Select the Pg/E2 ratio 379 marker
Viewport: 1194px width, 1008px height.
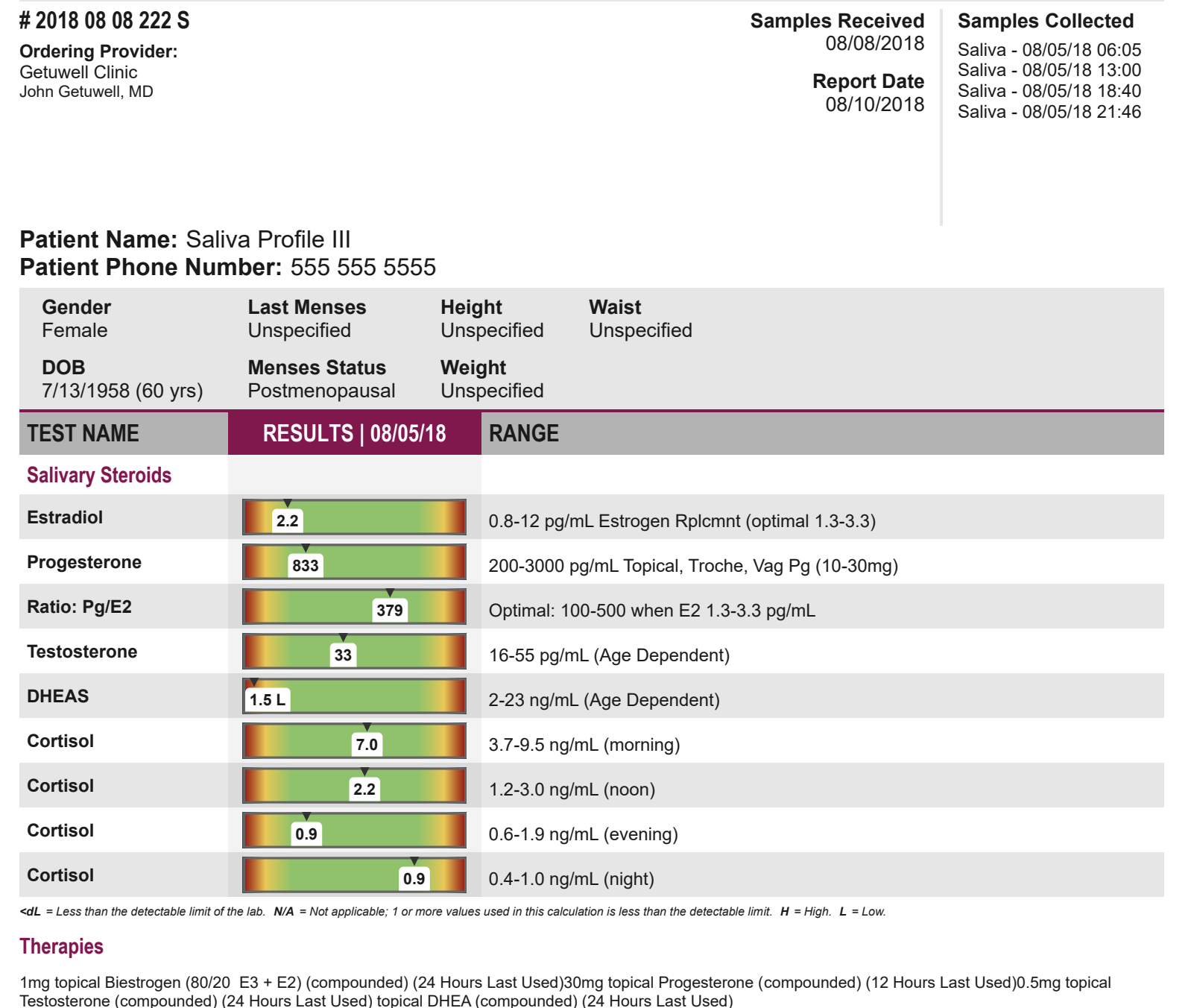(x=390, y=610)
